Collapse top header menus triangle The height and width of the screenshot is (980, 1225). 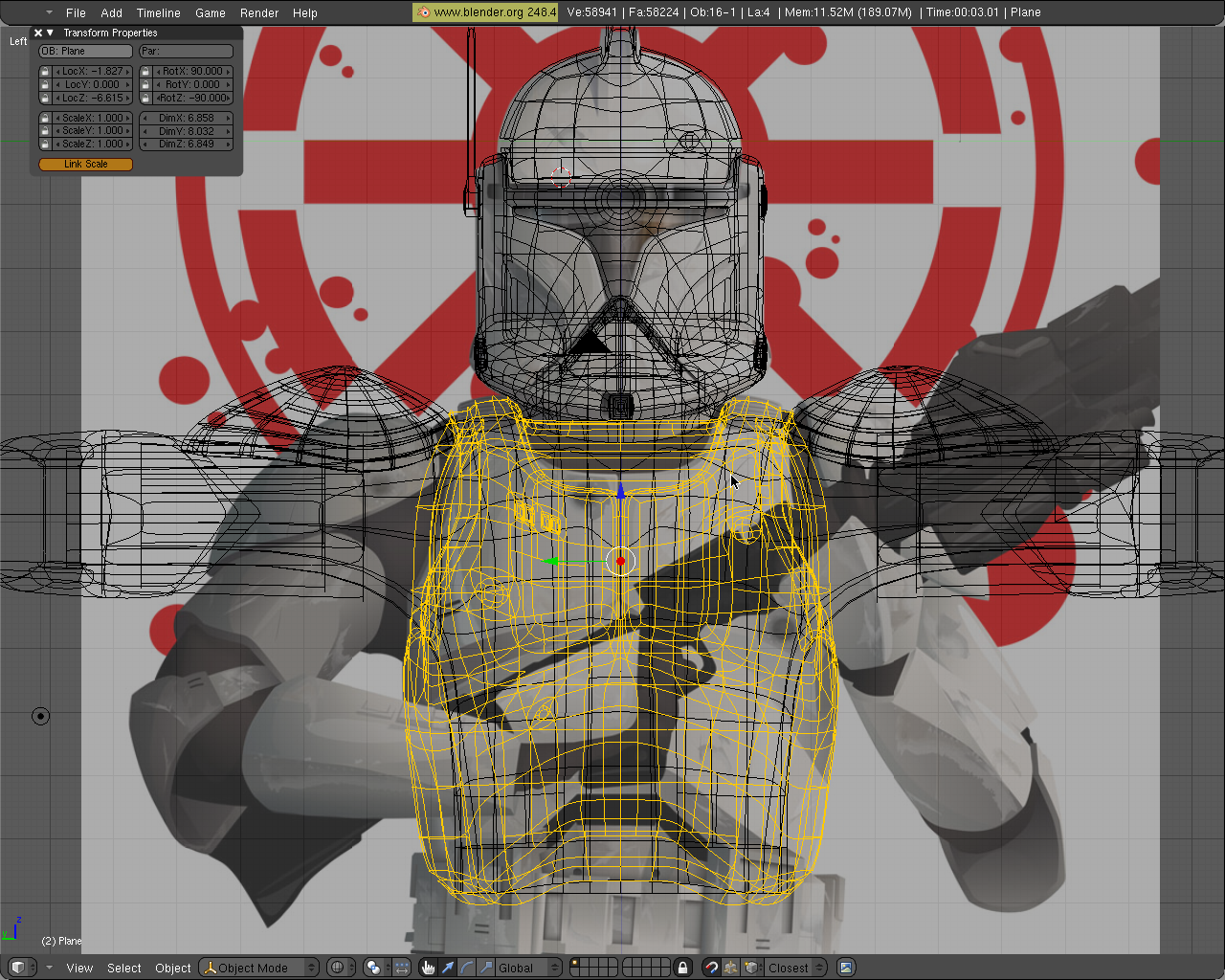pos(49,12)
